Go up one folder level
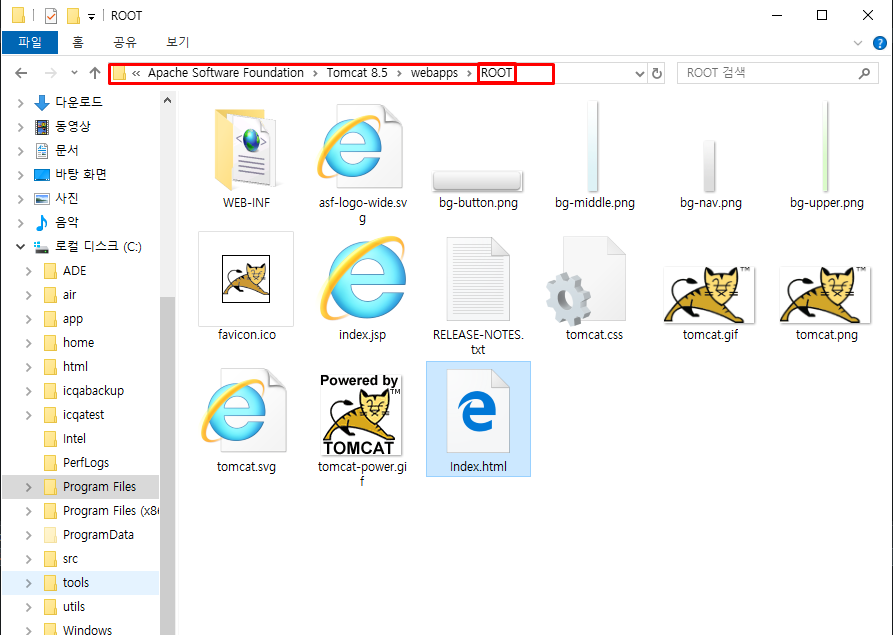 [95, 73]
